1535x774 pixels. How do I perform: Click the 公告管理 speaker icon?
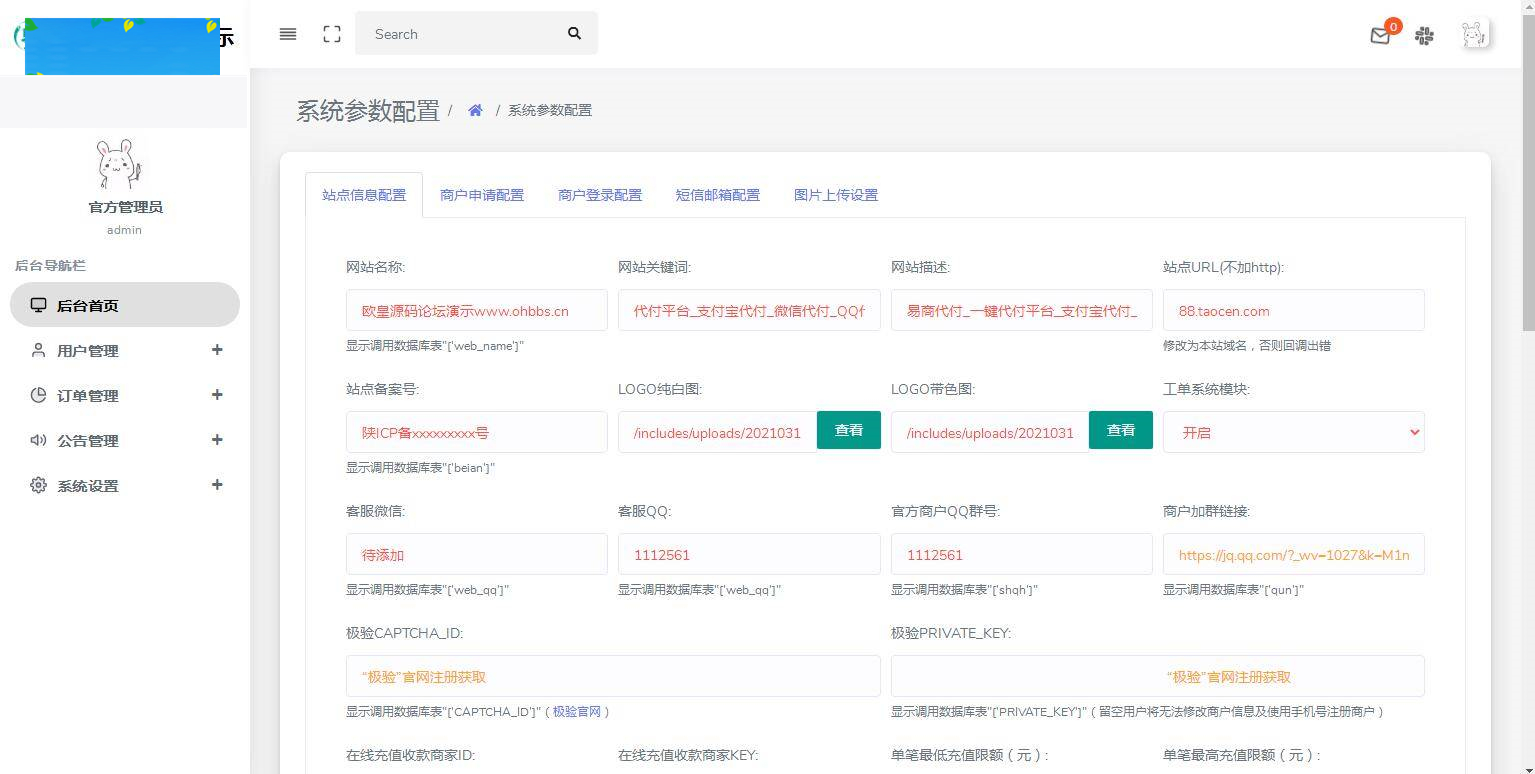point(38,440)
